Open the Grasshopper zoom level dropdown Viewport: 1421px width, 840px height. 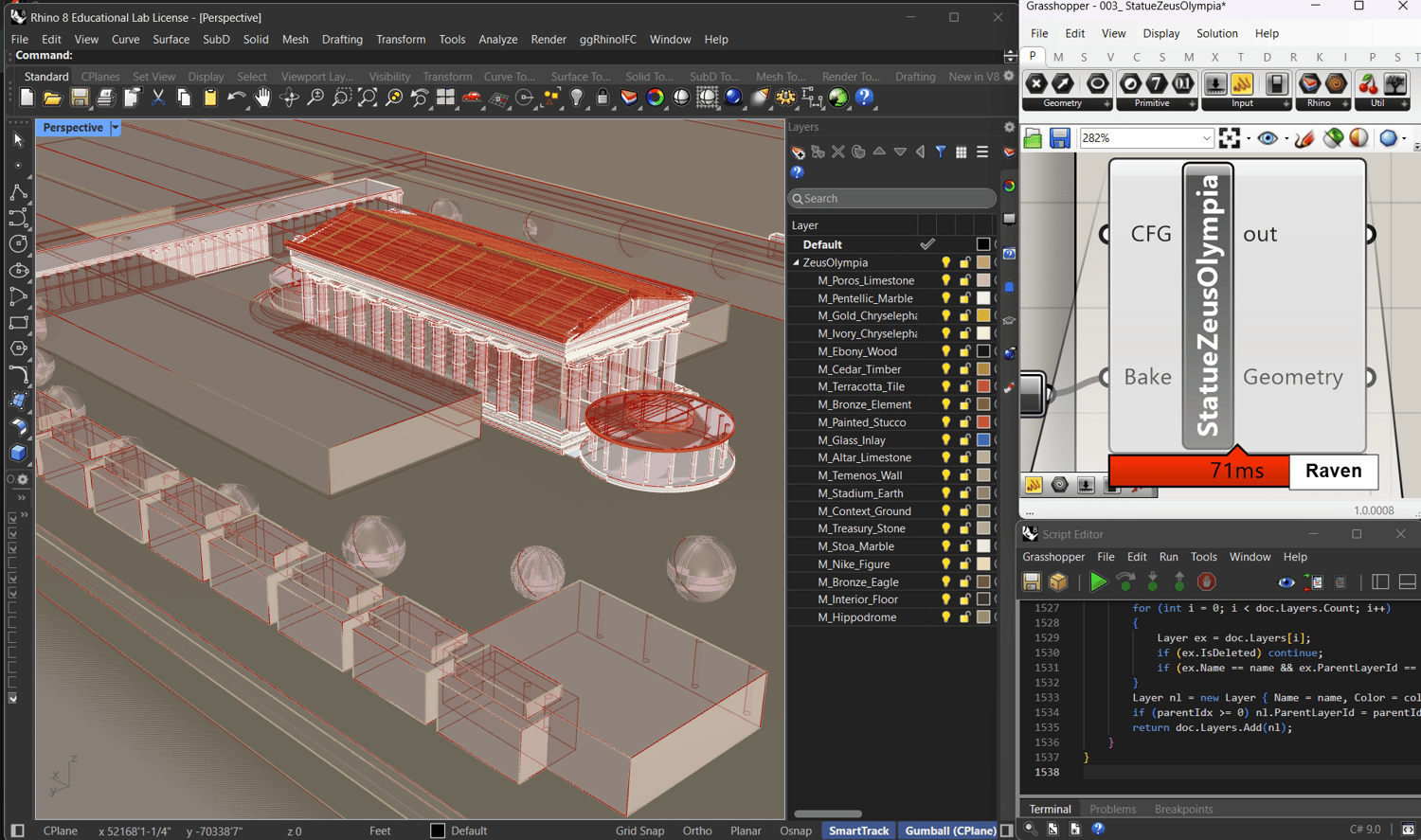(1206, 138)
